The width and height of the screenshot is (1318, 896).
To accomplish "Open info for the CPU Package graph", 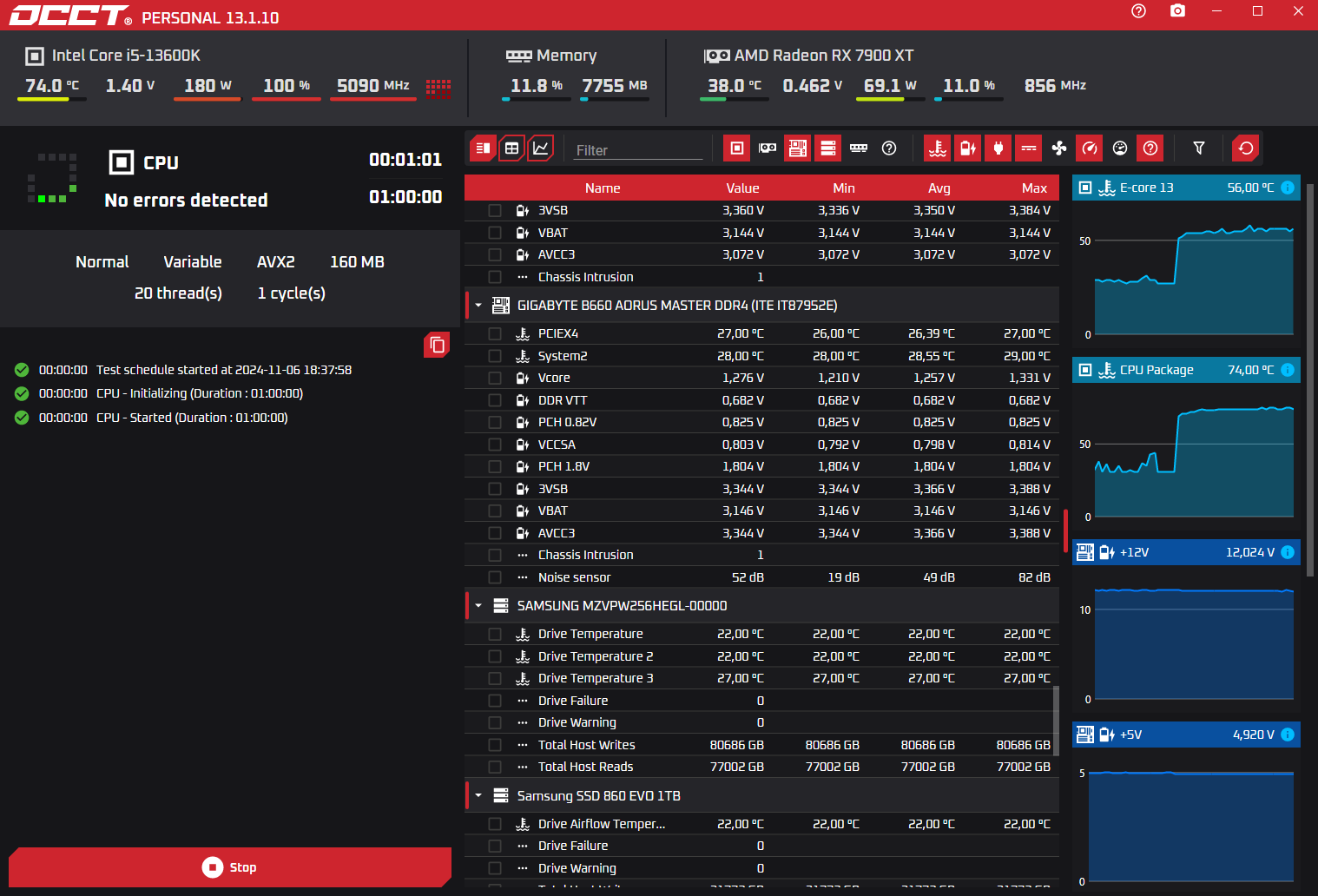I will pos(1288,370).
